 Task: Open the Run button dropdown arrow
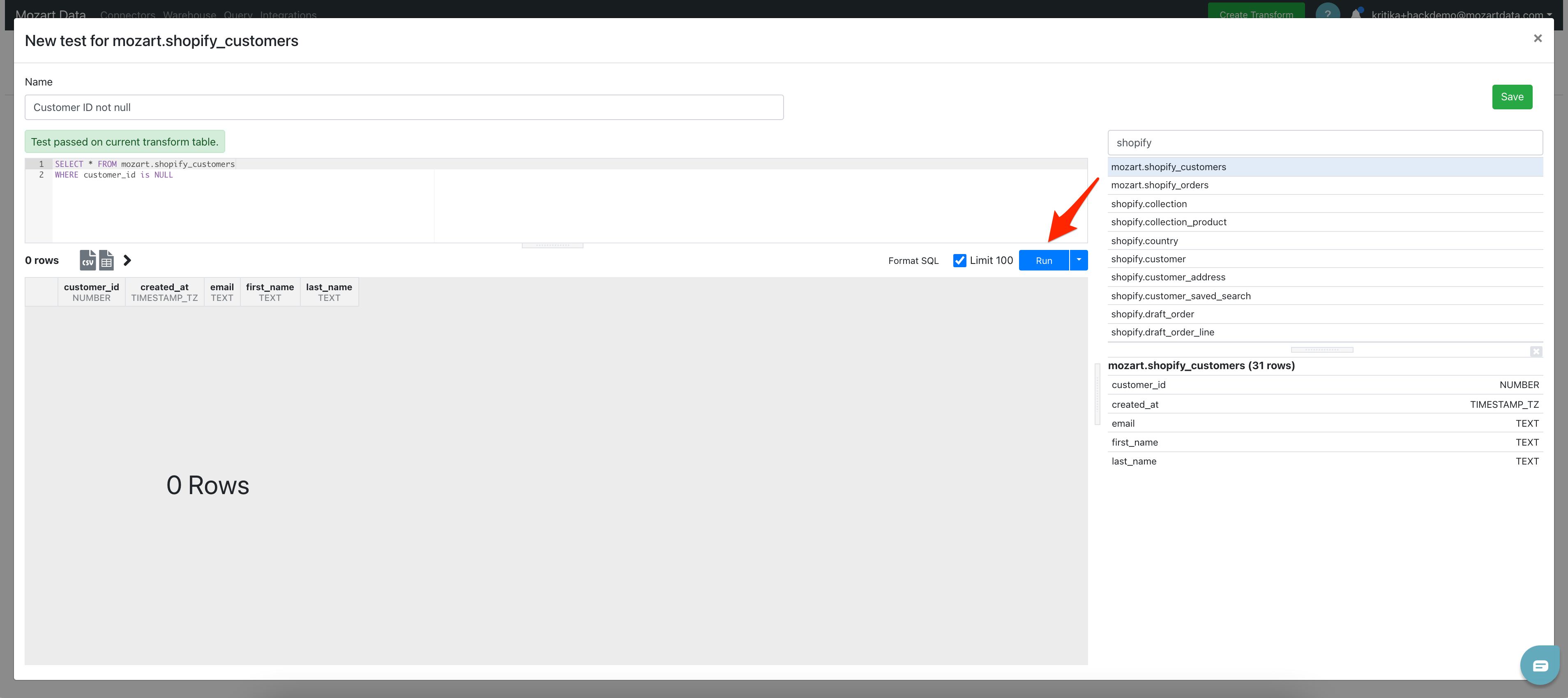(1079, 260)
